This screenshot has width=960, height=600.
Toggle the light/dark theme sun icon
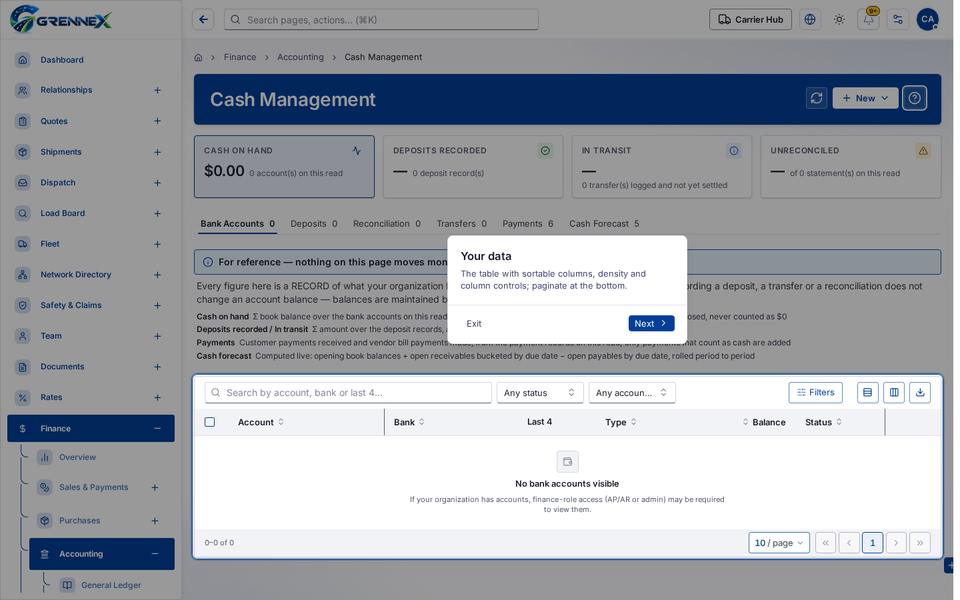(839, 20)
